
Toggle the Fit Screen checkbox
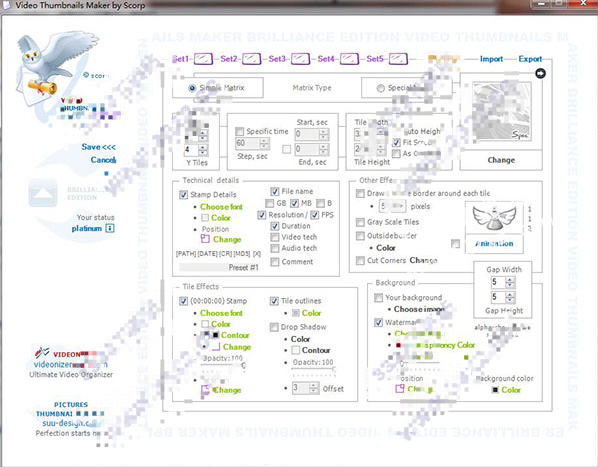click(x=396, y=143)
